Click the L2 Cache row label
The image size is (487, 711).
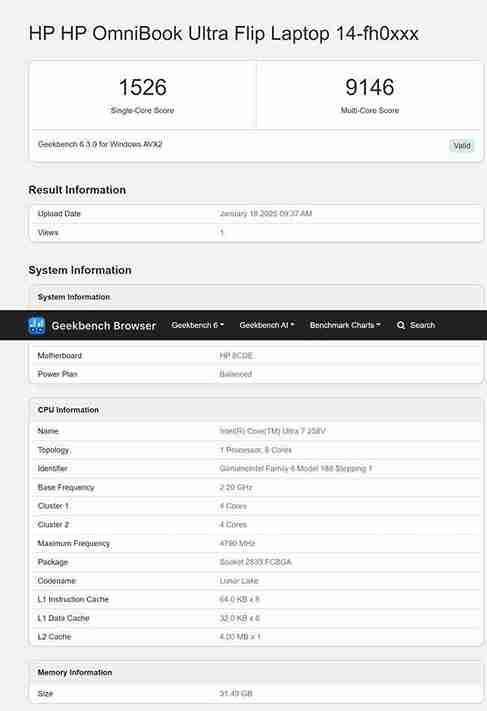[54, 637]
